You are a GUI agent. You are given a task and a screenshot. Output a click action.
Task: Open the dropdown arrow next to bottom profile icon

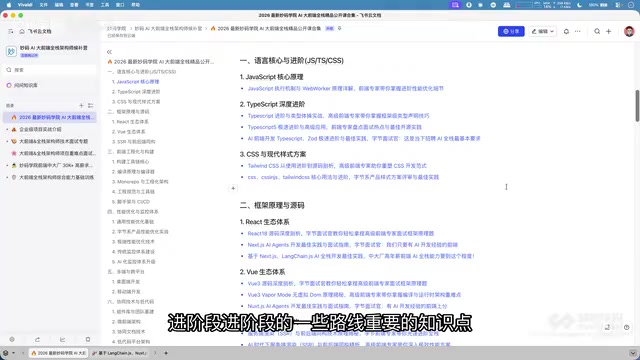point(13,353)
